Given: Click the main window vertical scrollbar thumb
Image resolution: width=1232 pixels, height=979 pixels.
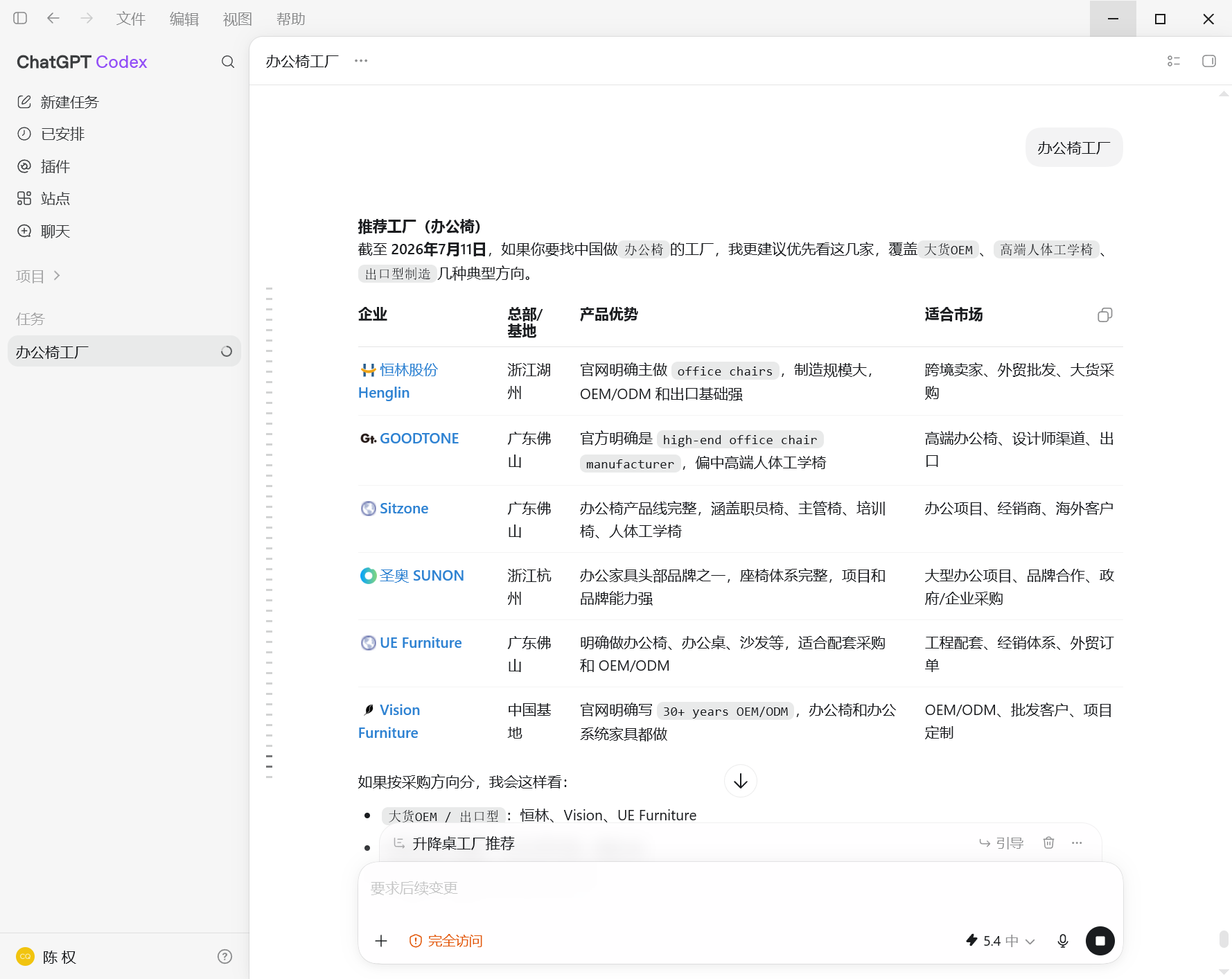Looking at the screenshot, I should [1224, 939].
